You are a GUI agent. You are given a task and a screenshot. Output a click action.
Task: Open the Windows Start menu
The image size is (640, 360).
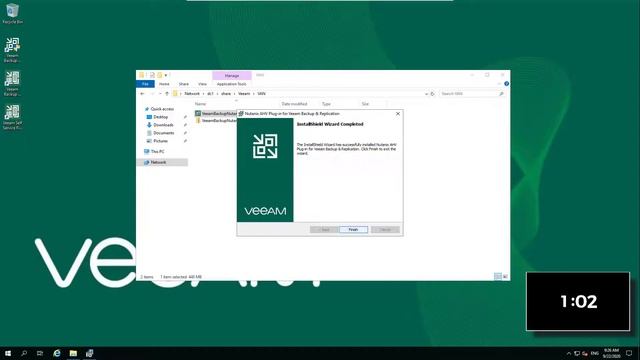8,353
